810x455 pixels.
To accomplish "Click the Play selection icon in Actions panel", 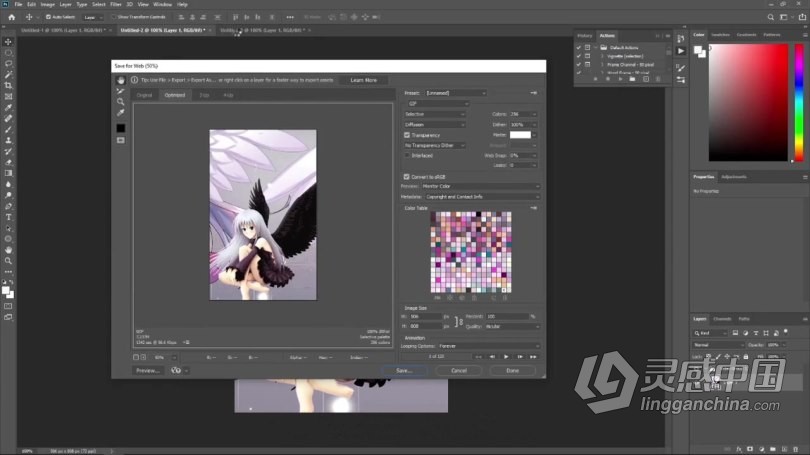I will pos(620,79).
